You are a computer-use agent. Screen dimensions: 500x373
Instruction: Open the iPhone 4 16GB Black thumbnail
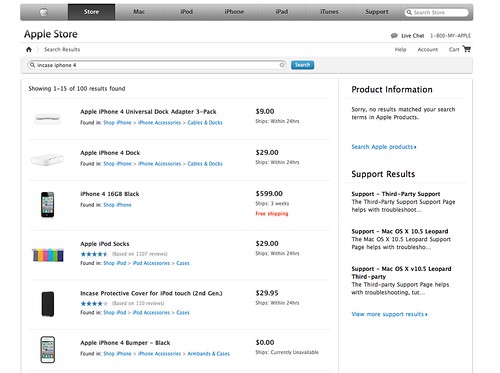48,204
